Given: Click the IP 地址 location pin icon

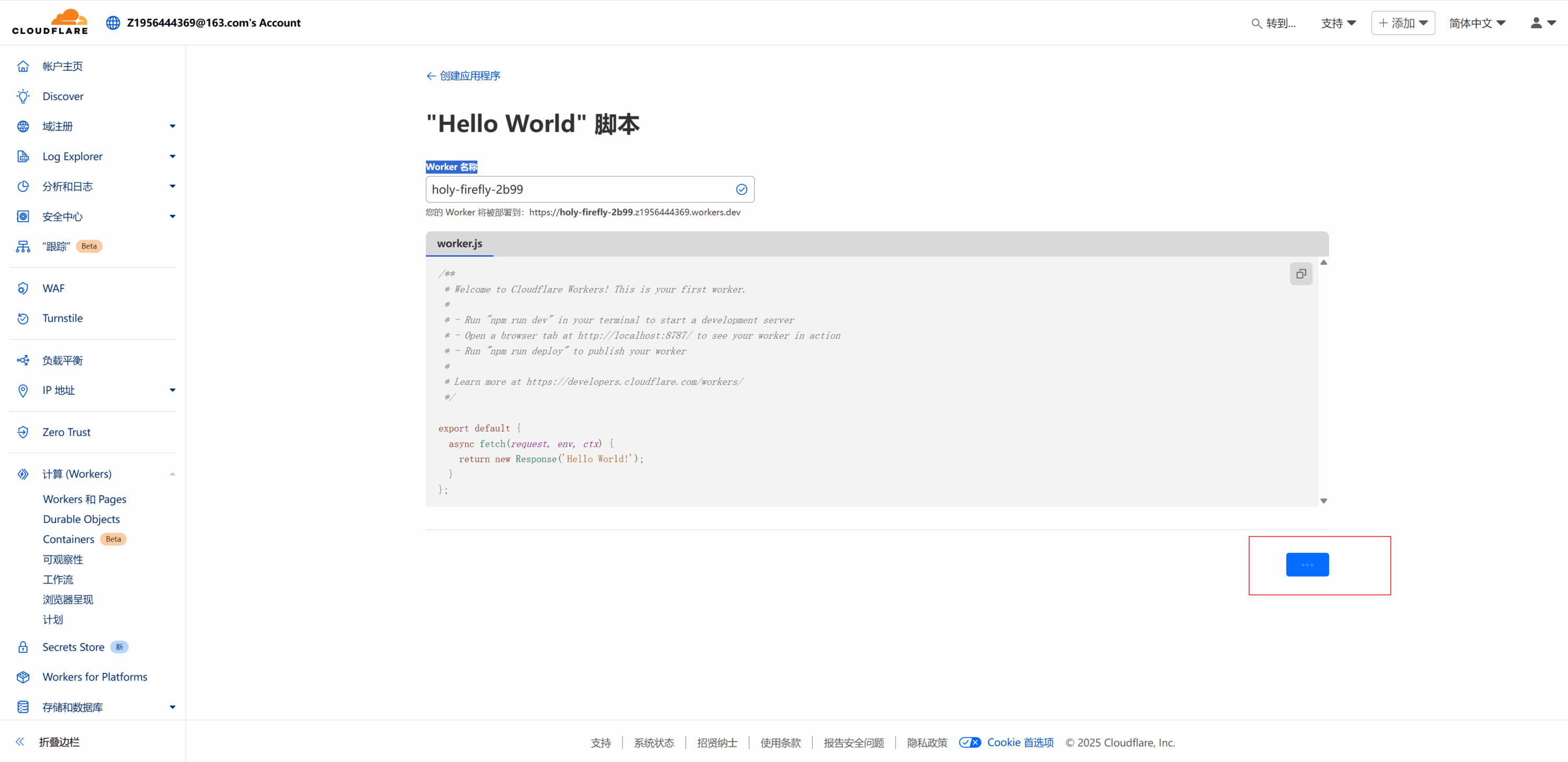Looking at the screenshot, I should 23,391.
